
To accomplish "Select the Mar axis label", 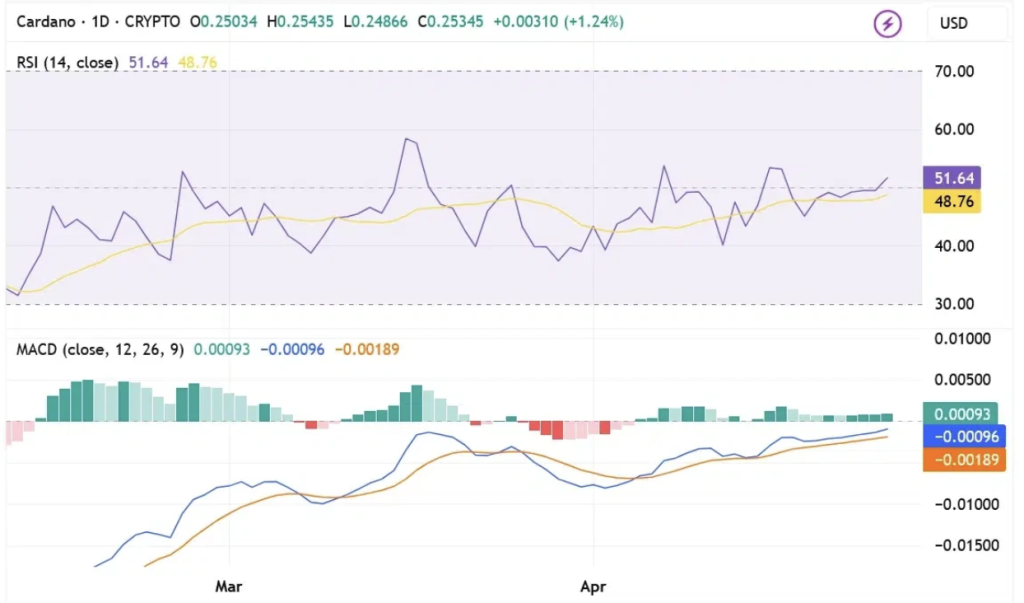I will click(x=228, y=586).
